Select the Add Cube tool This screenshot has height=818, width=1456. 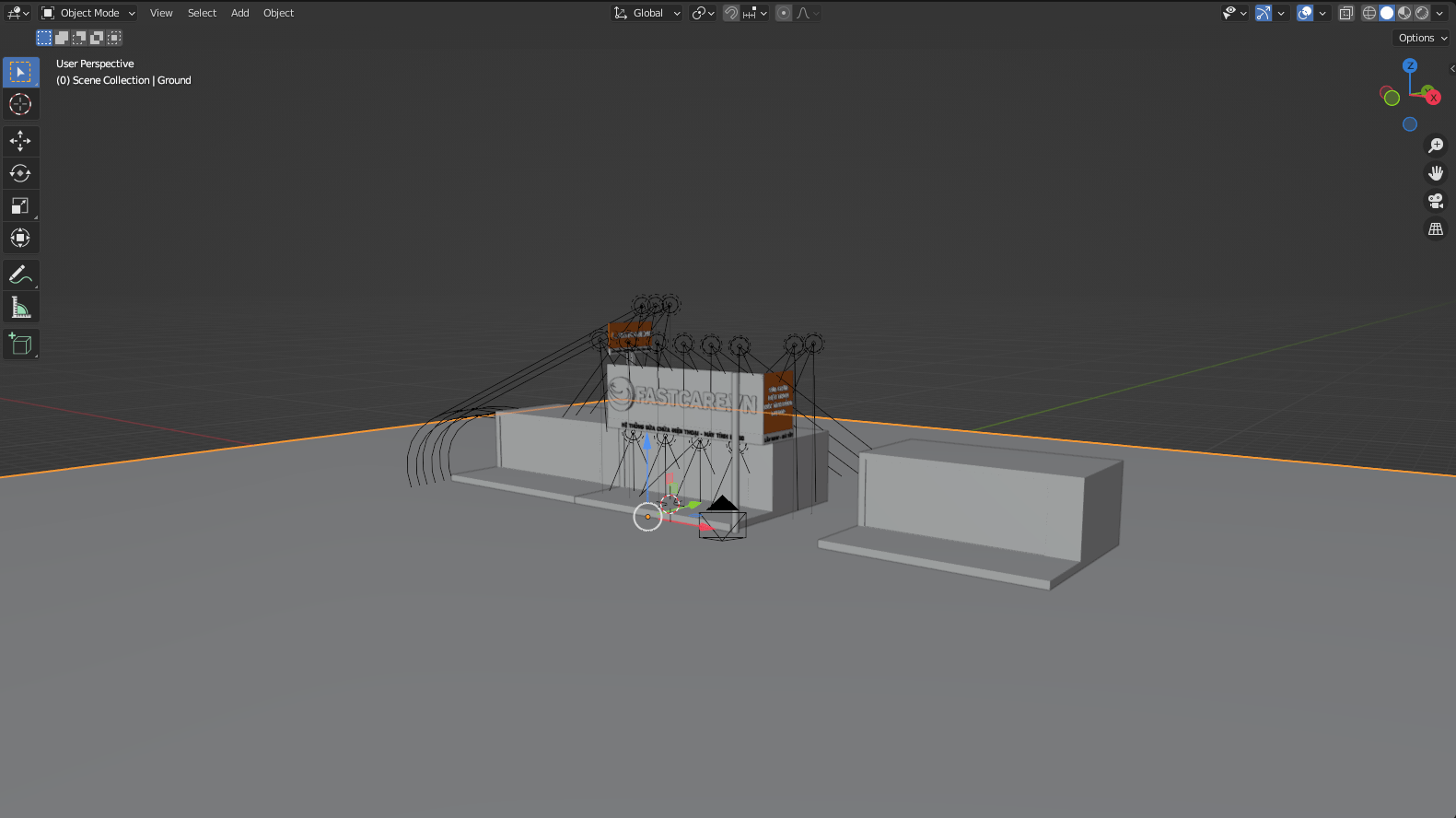(x=20, y=345)
